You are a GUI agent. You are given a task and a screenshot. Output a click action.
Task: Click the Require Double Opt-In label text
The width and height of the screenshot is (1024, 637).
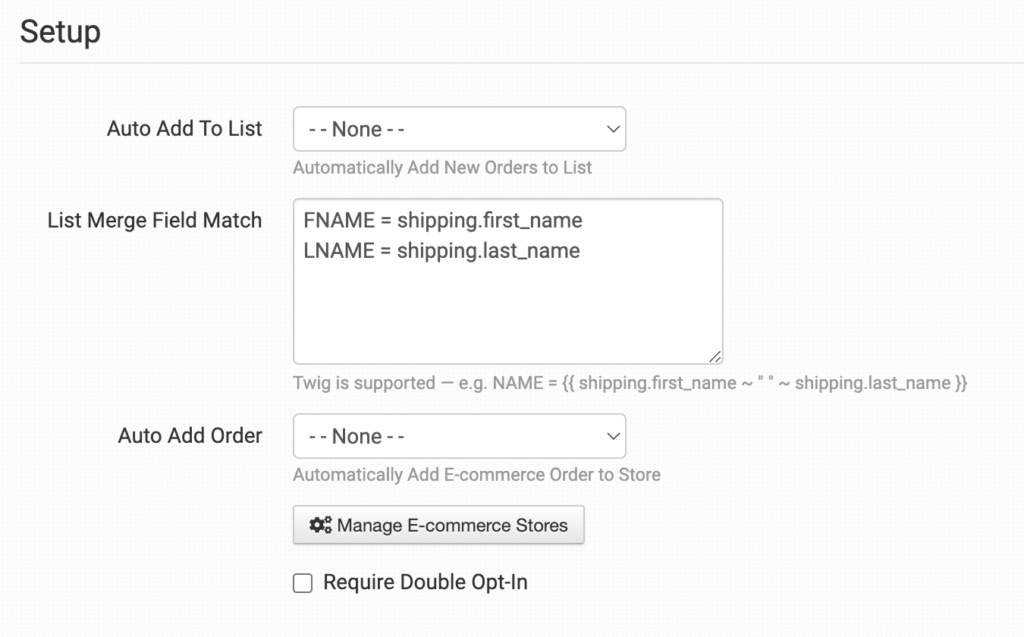coord(425,582)
